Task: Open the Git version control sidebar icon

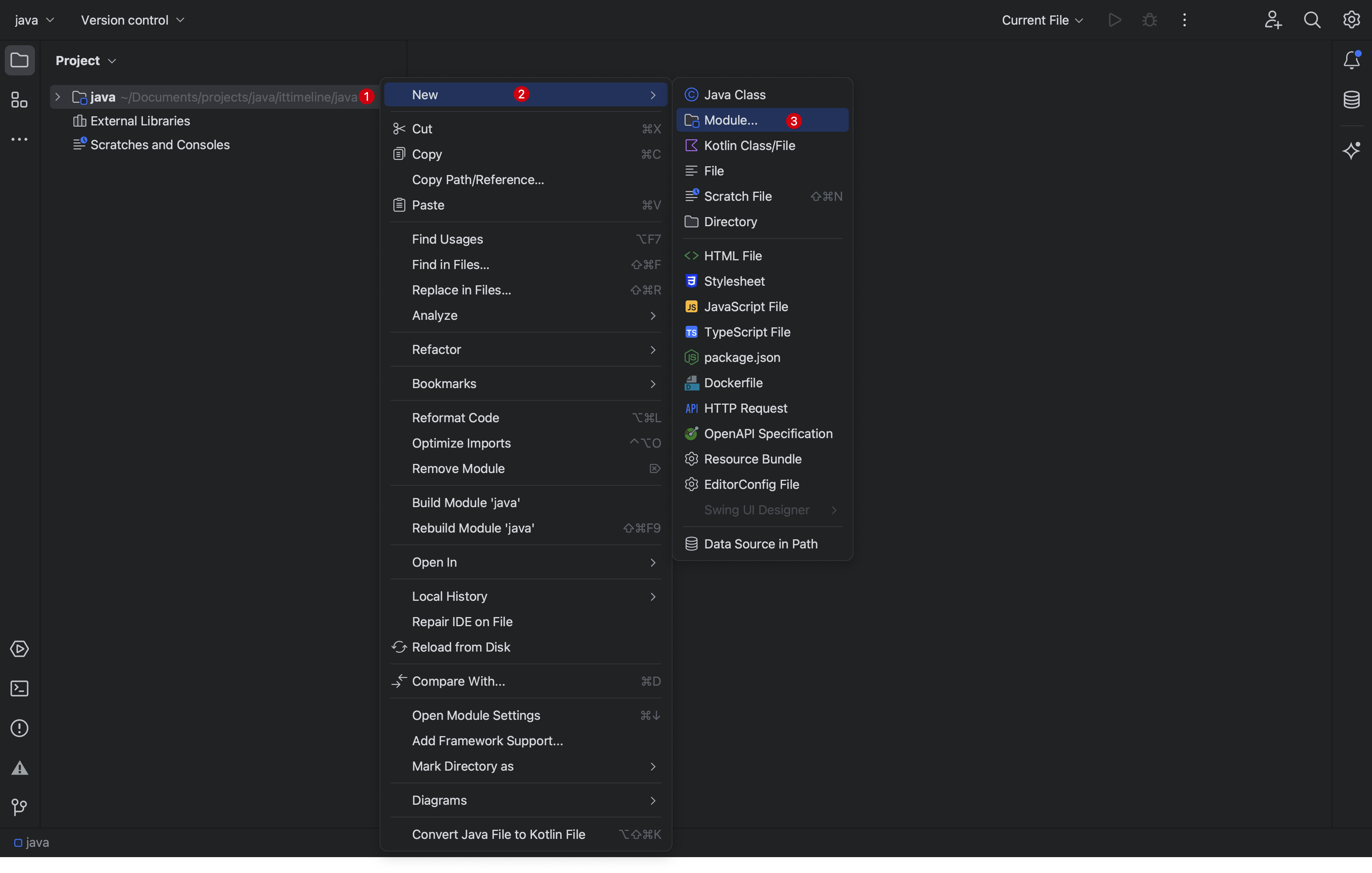Action: (19, 808)
